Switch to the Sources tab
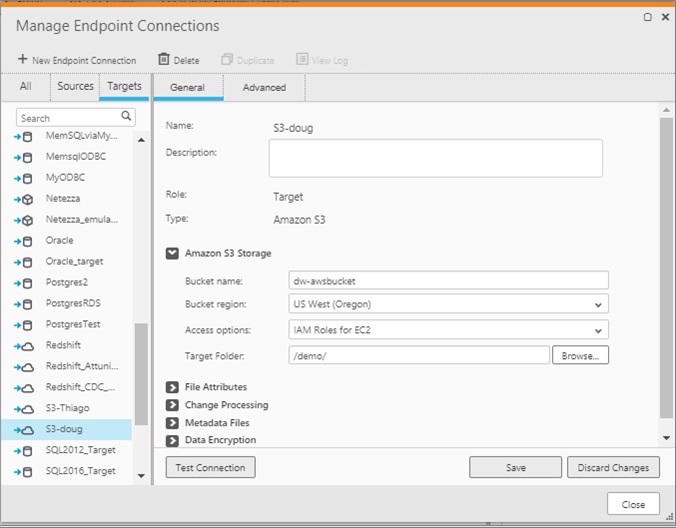Screen dimensions: 676x528 tap(75, 86)
